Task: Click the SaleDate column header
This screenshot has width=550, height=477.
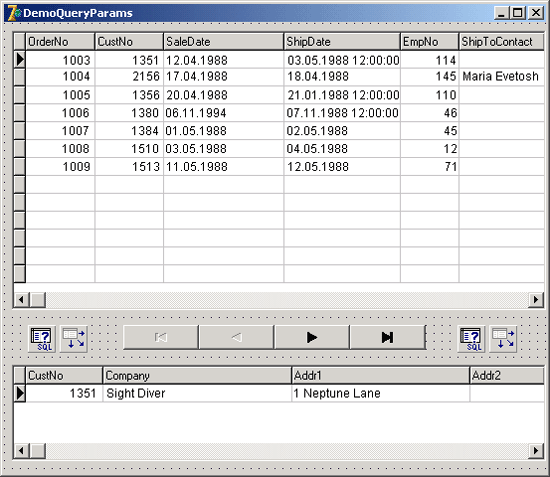Action: tap(223, 42)
